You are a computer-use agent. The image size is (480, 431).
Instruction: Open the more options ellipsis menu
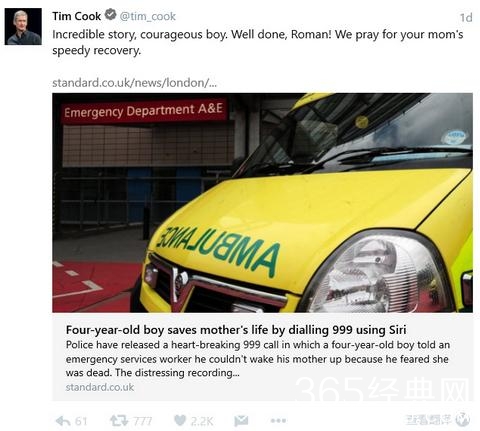[x=278, y=421]
